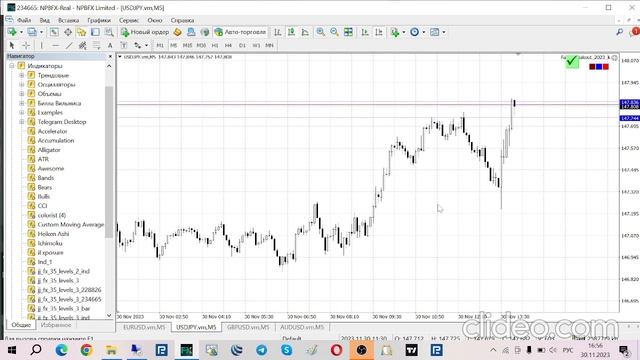Switch timeframe to M1
The image size is (640, 360).
pos(160,45)
